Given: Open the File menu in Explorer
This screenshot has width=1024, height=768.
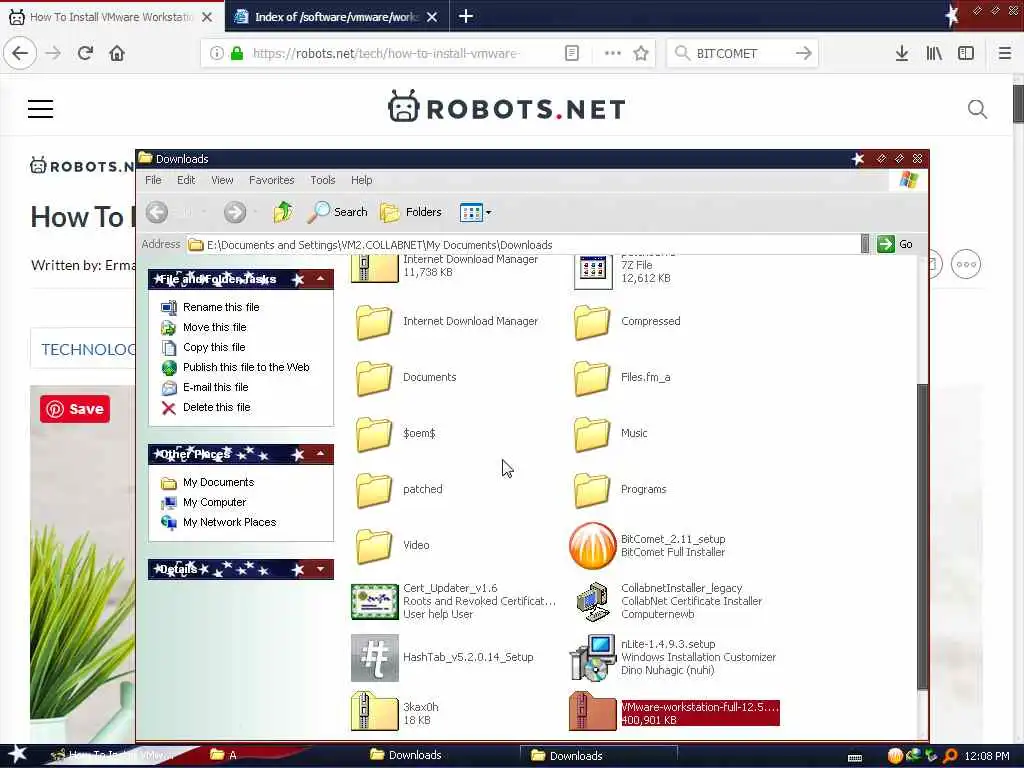Looking at the screenshot, I should tap(153, 180).
